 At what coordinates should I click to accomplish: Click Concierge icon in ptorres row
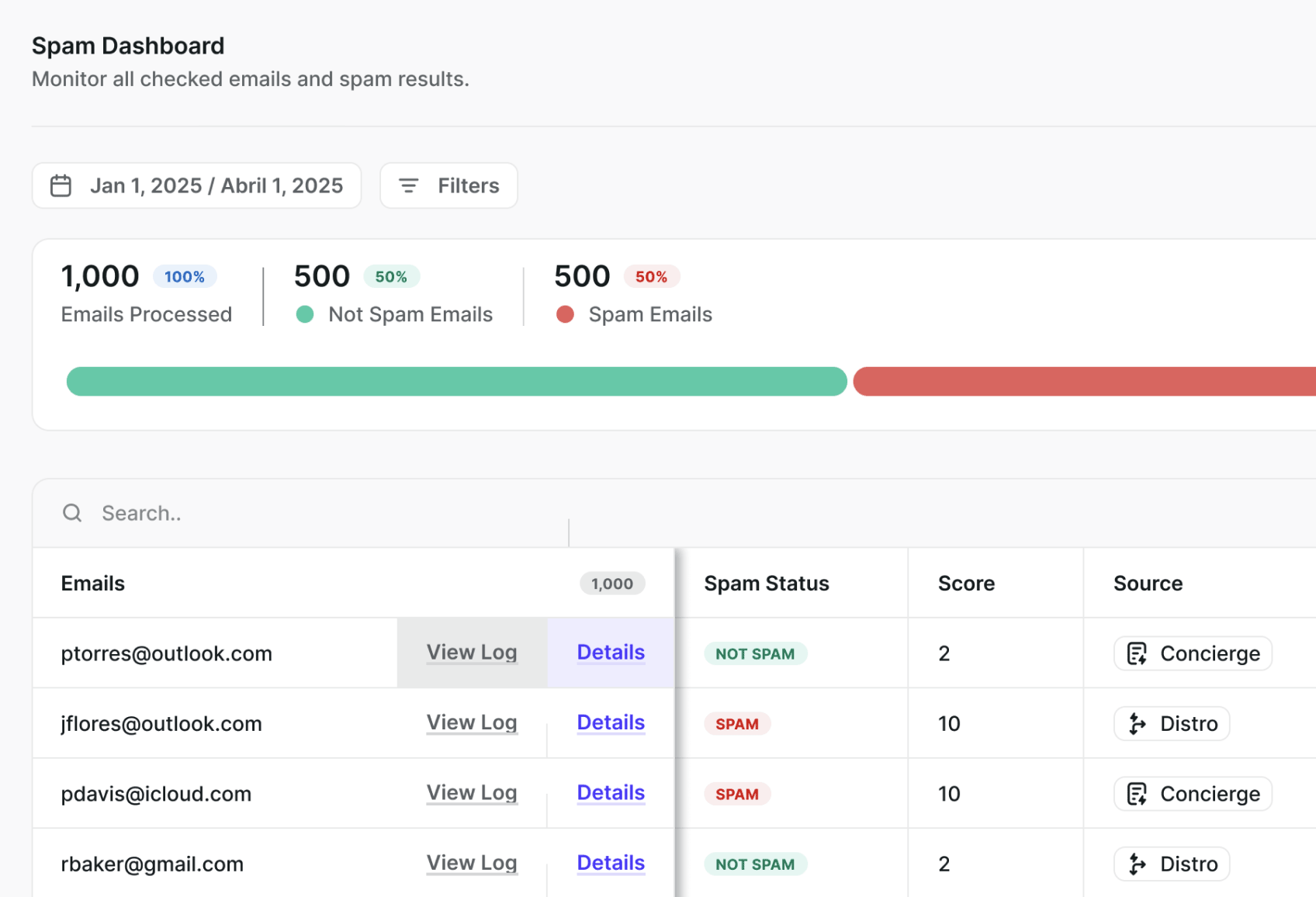click(1137, 654)
